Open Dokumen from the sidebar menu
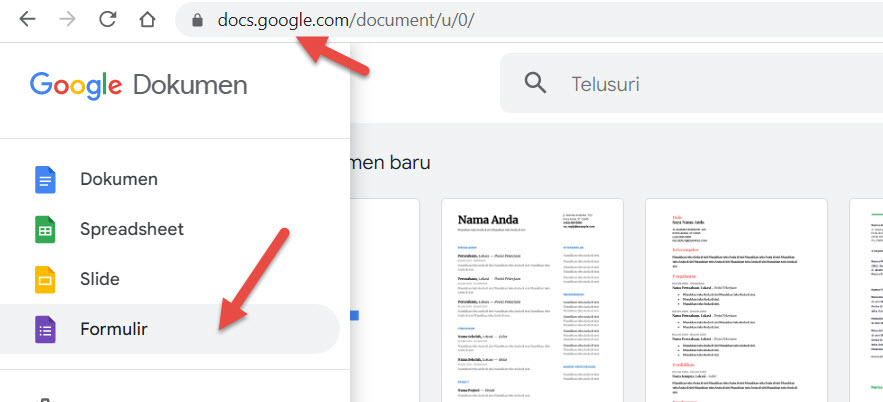This screenshot has width=883, height=402. pyautogui.click(x=119, y=180)
